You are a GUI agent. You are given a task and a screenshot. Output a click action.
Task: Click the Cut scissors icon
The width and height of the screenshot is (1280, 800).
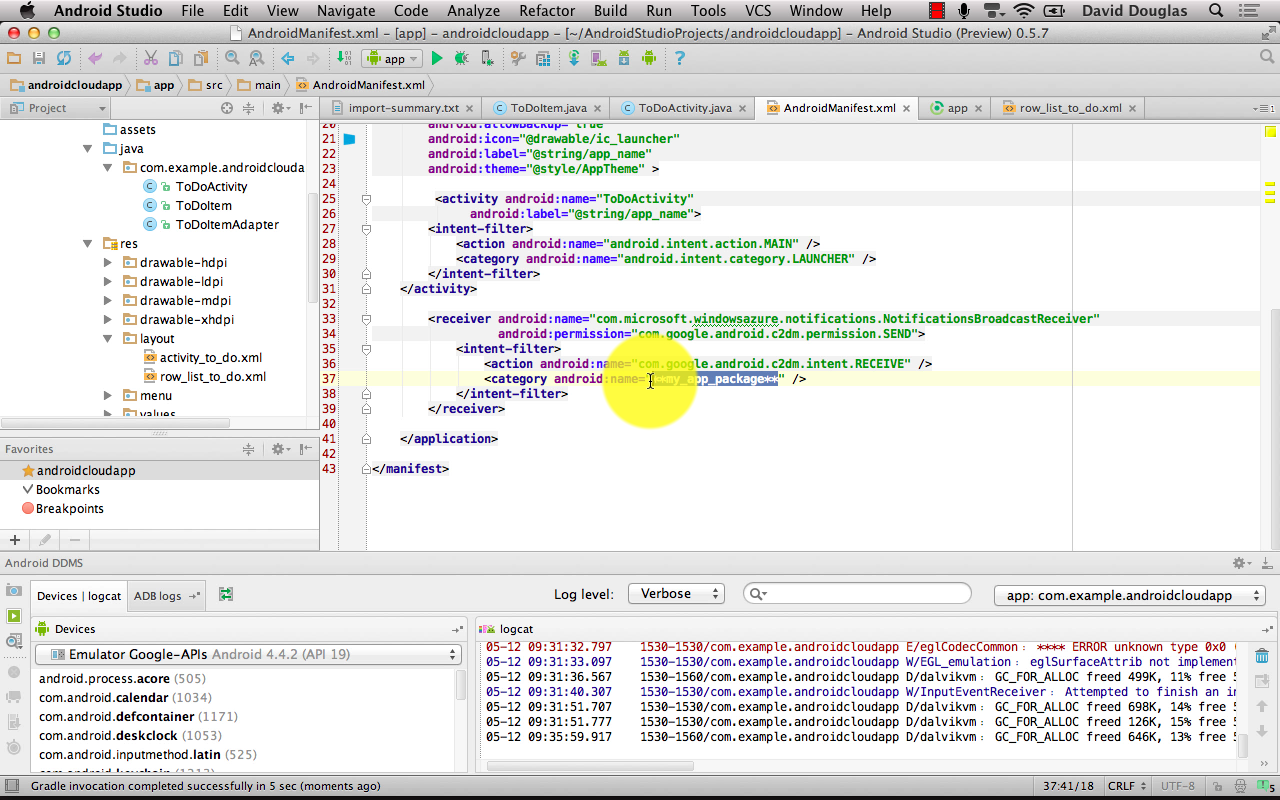[x=151, y=59]
